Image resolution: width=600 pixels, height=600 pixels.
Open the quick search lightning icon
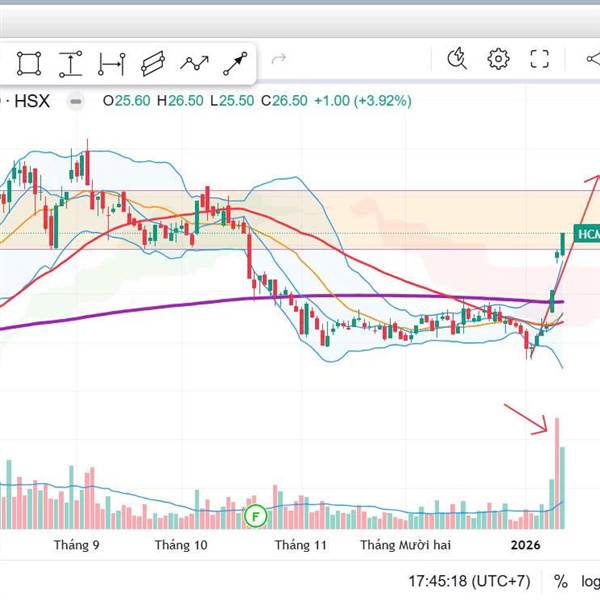(457, 59)
